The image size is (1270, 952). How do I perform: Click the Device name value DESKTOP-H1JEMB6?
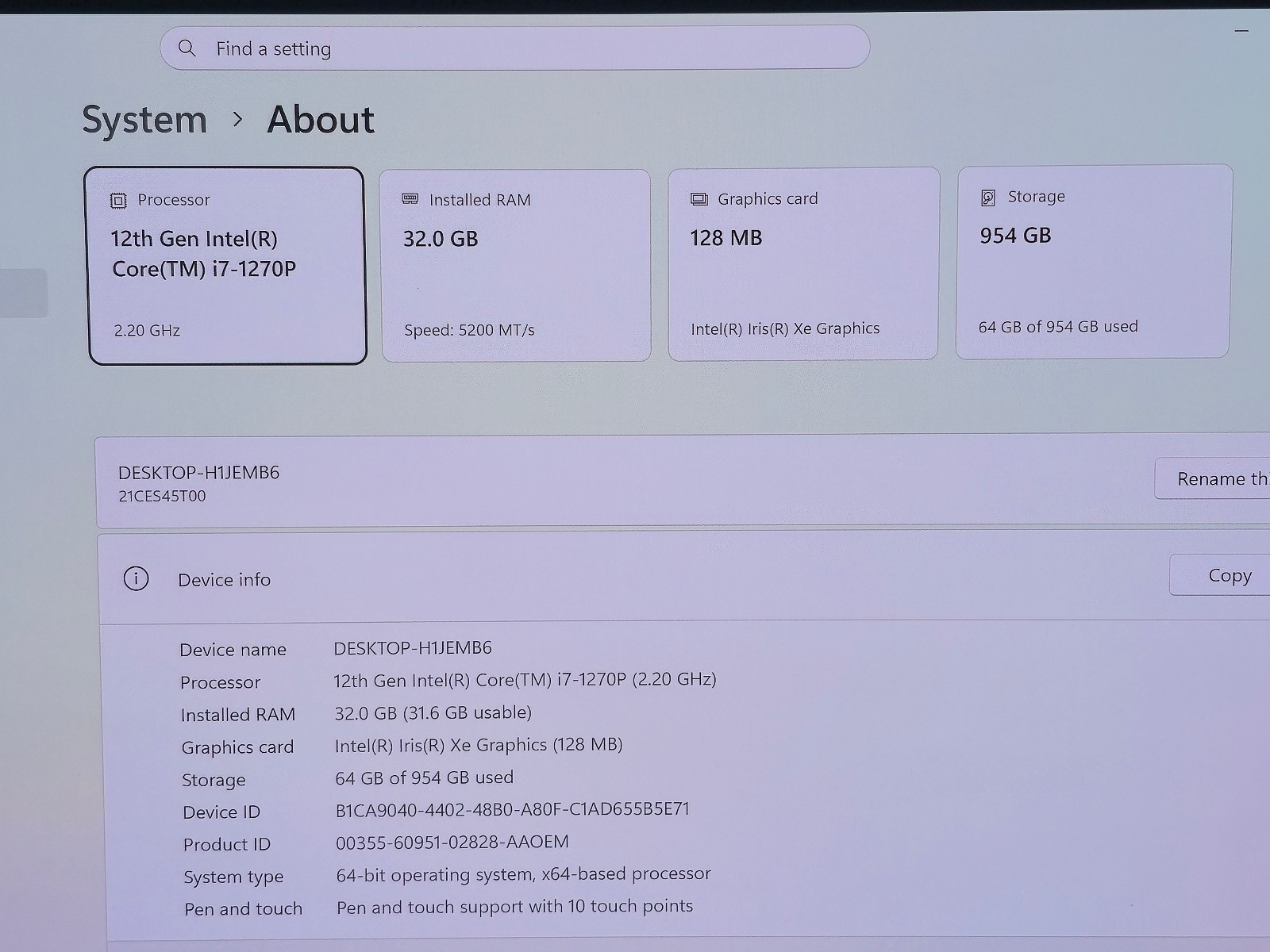click(x=413, y=648)
